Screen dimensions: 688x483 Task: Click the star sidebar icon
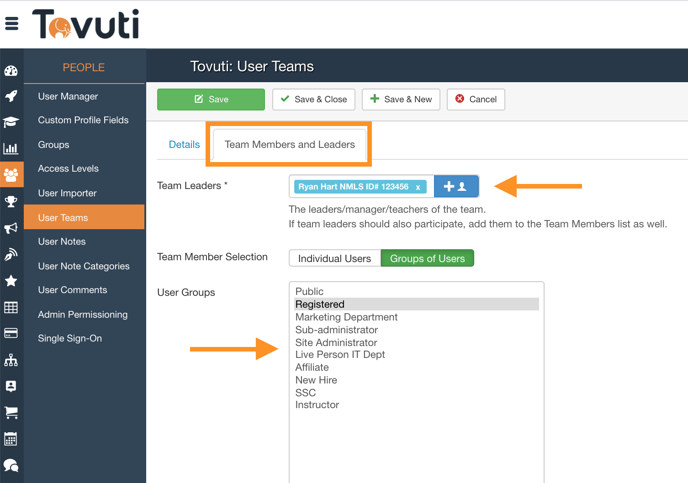11,281
